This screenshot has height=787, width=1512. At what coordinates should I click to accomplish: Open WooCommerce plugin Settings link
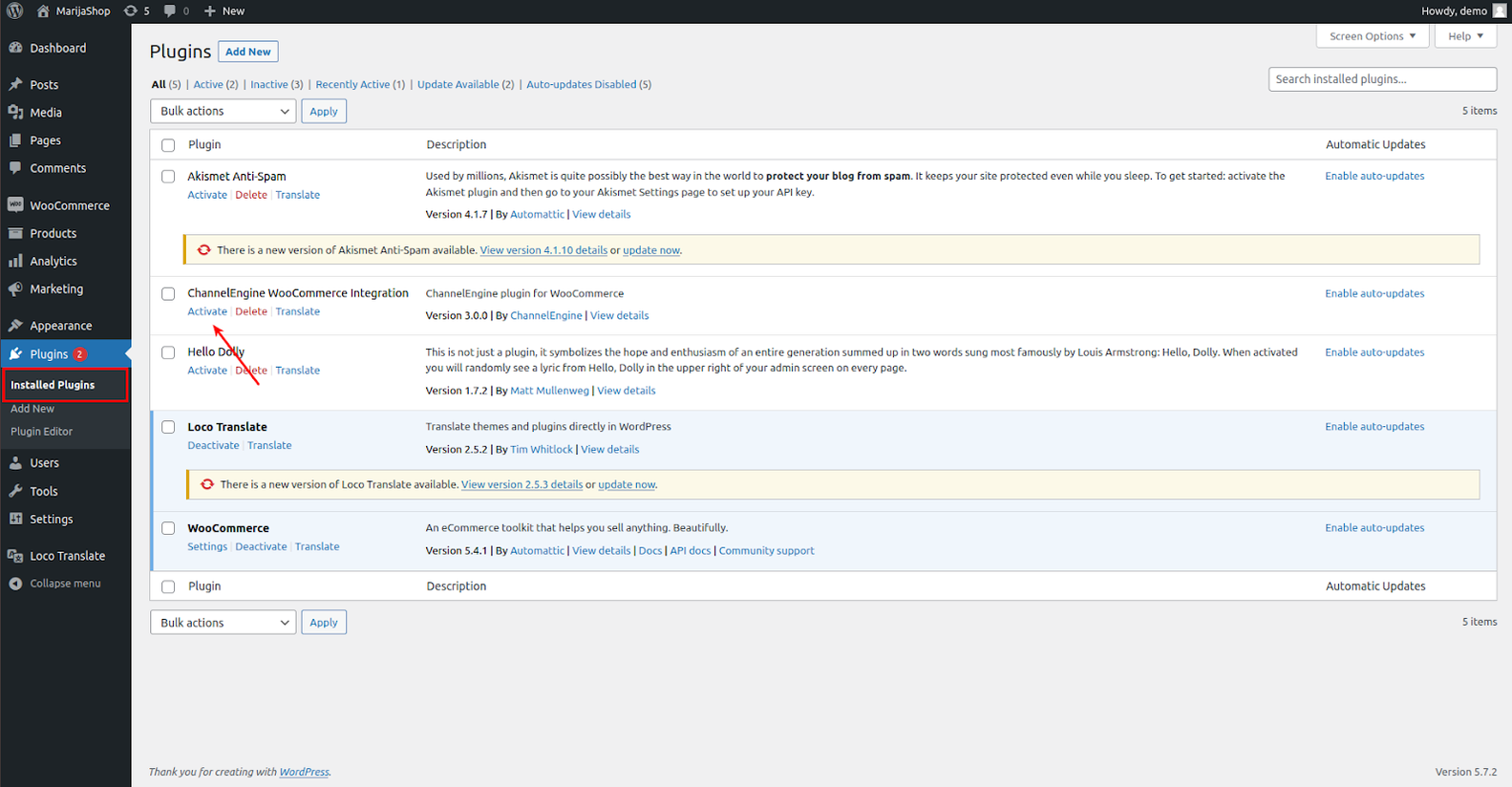[207, 546]
